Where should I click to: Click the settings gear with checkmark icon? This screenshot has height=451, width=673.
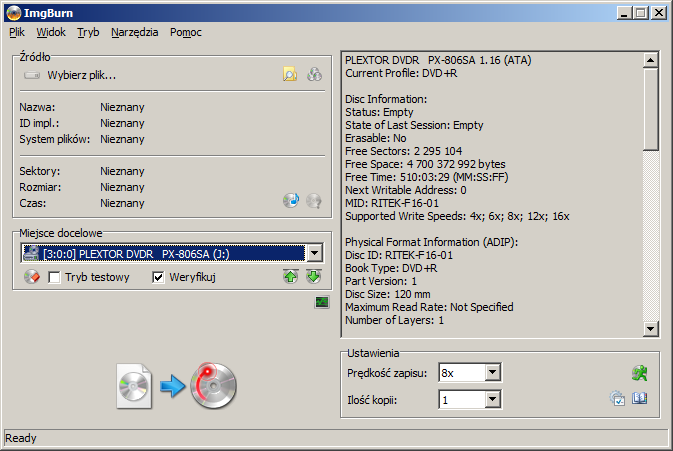coord(617,398)
